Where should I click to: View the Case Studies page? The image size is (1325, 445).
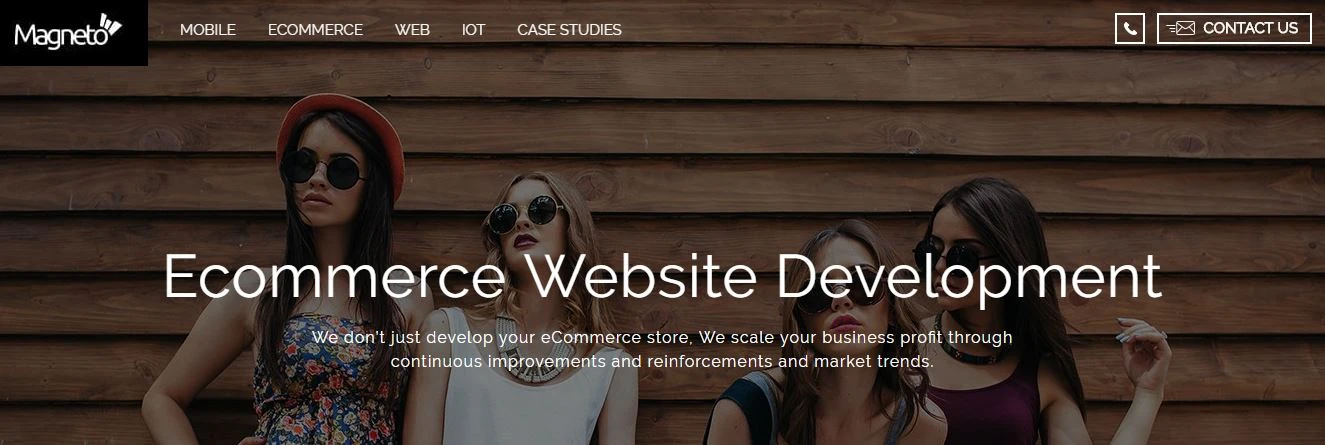569,30
